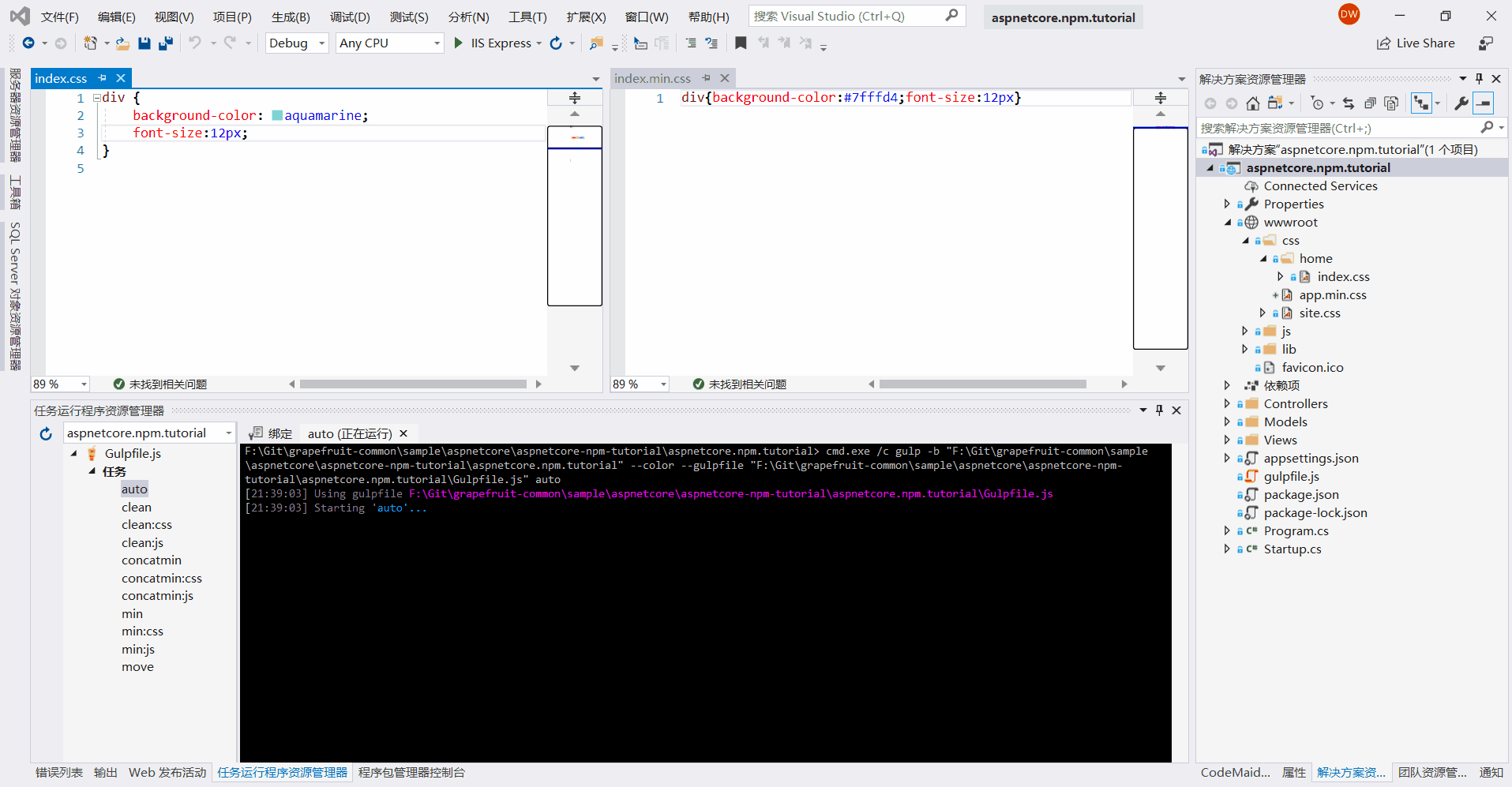Click the Live Share label

click(1425, 43)
